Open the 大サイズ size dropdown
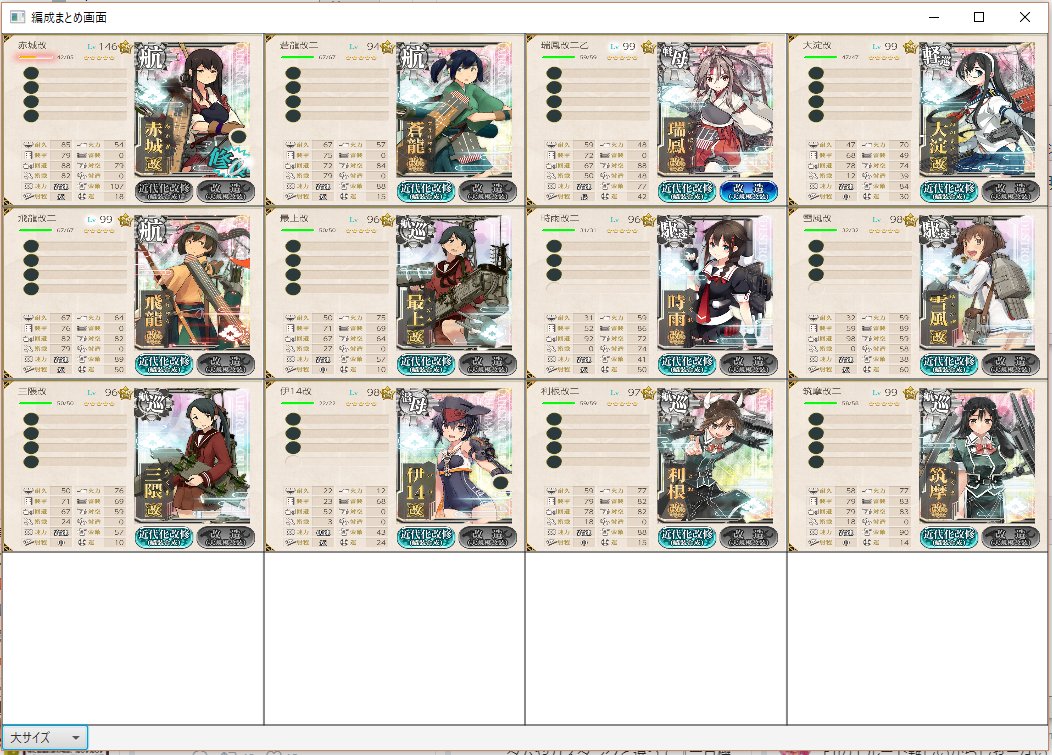The image size is (1052, 755). click(x=45, y=737)
